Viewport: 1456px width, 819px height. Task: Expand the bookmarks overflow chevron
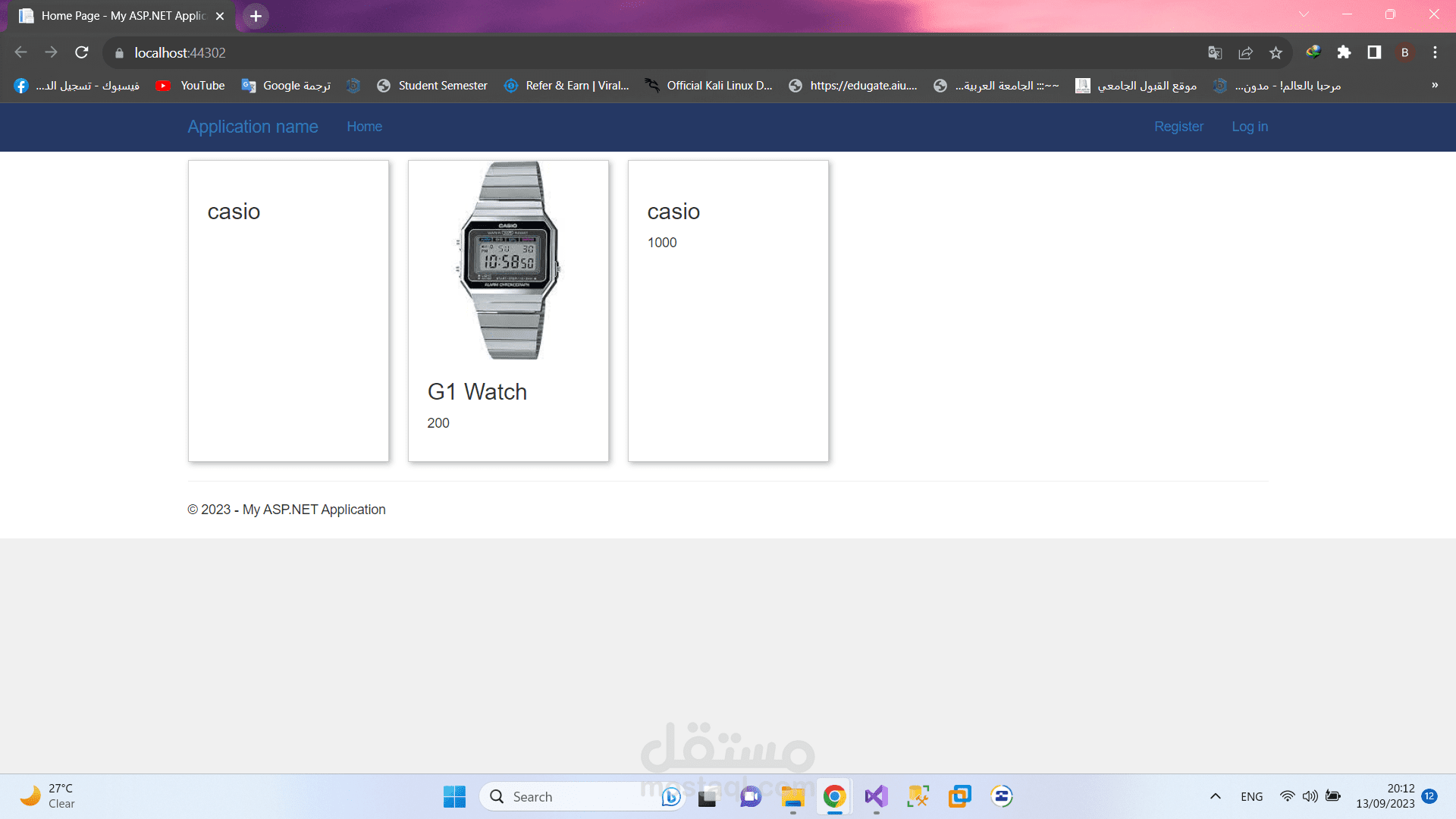(1436, 85)
